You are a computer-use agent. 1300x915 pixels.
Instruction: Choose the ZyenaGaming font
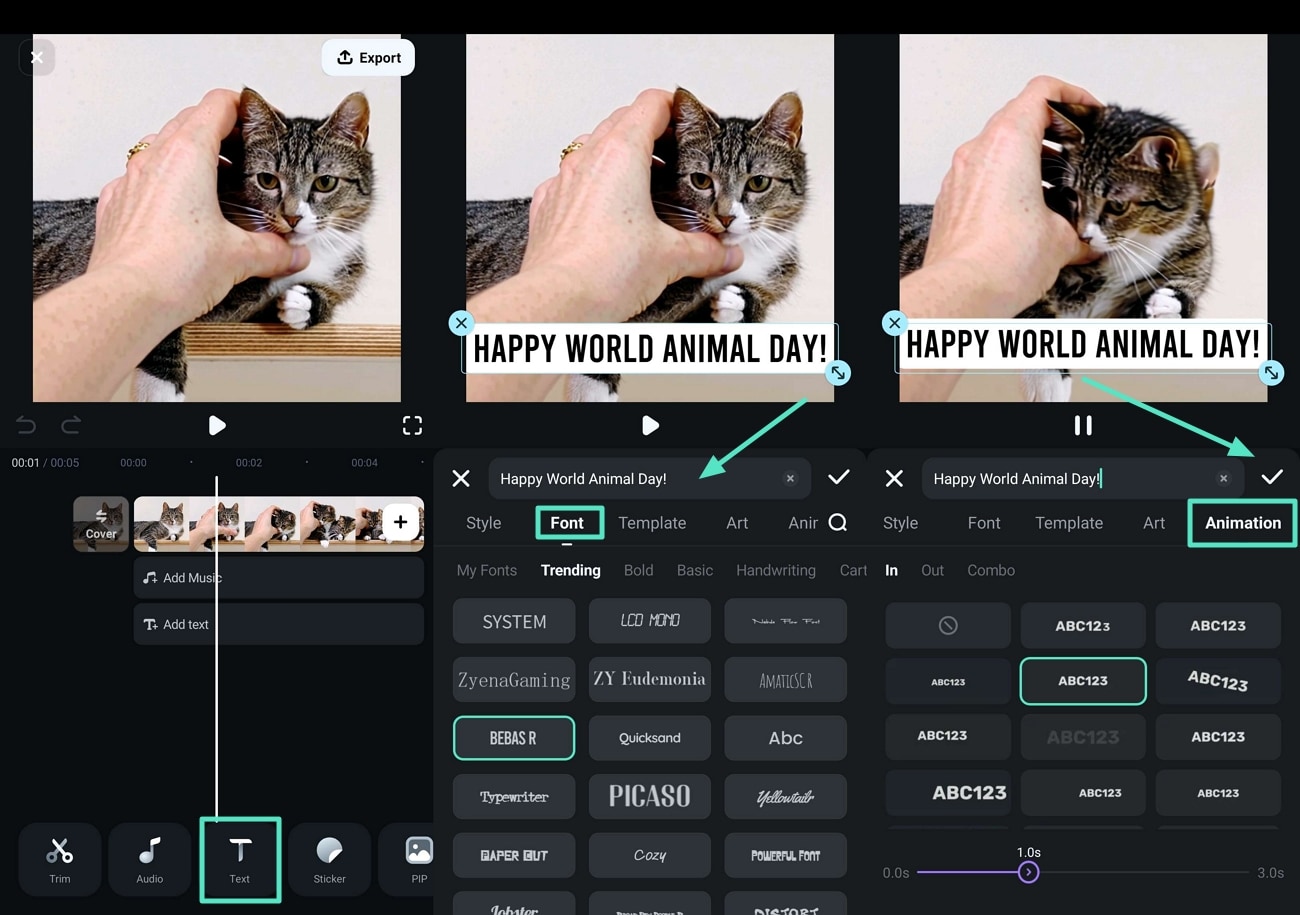514,679
